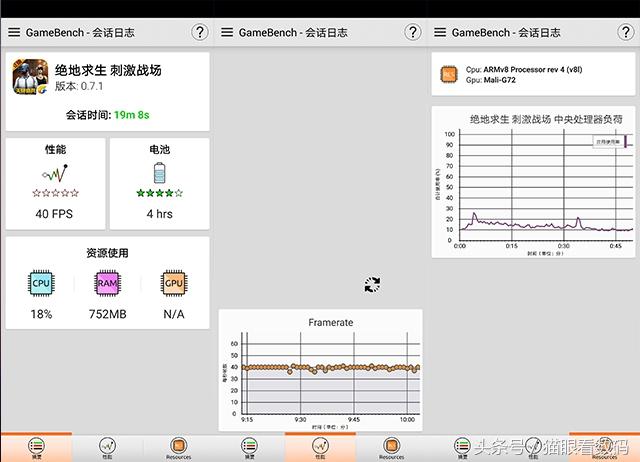Click the spinning refresh icon in the middle panel
The width and height of the screenshot is (640, 462).
372,285
